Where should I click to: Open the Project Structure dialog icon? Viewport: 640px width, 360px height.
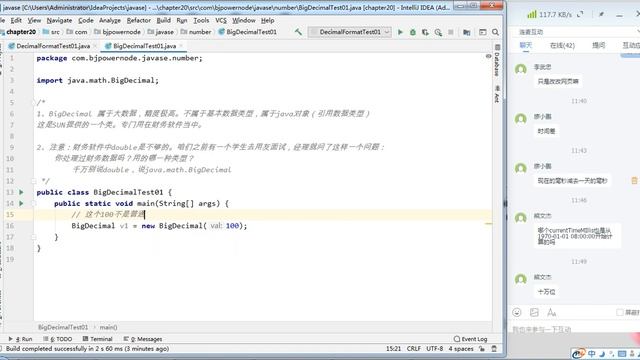467,32
